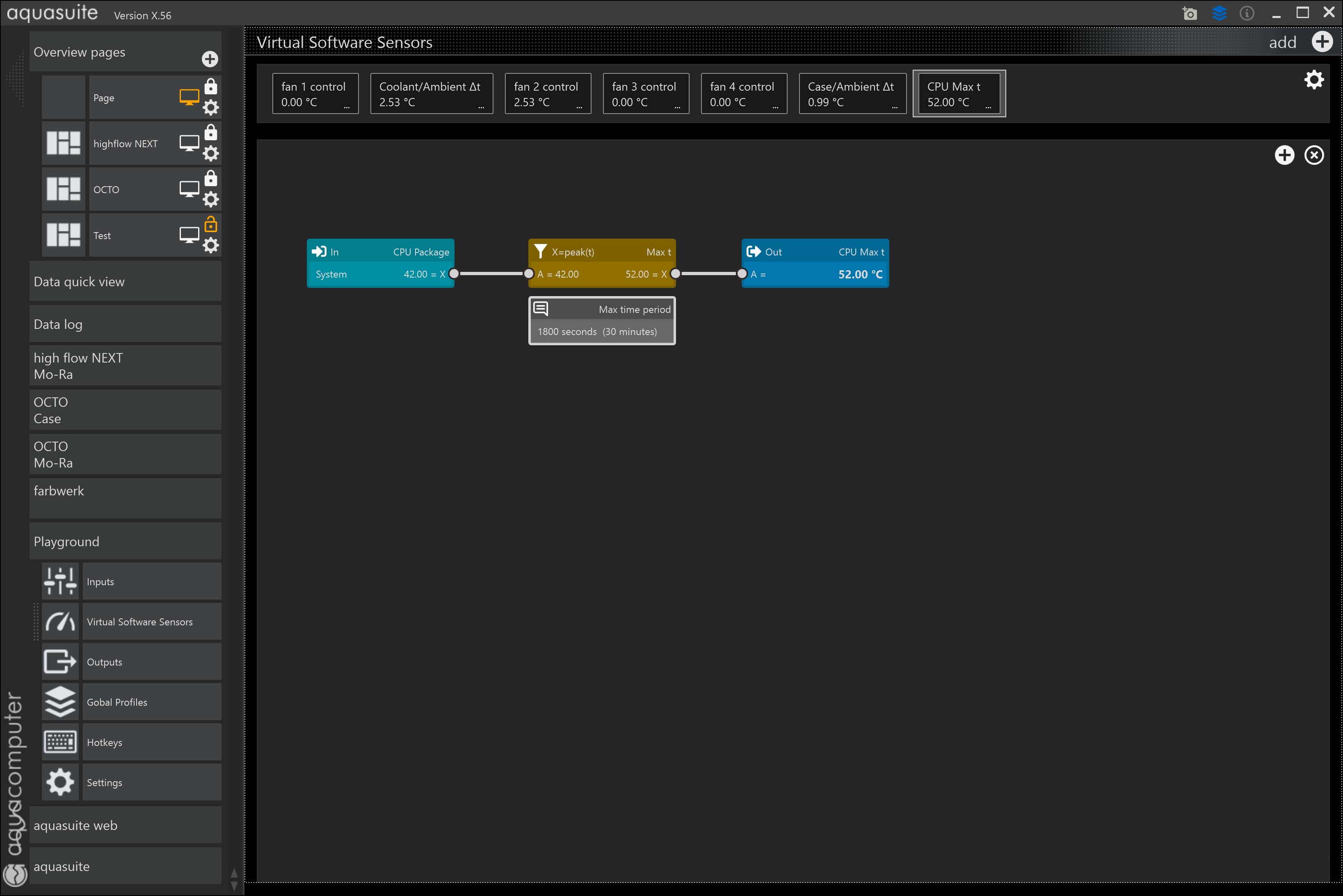Open the Page overview page label
Screen dimensions: 1343x896
click(104, 98)
